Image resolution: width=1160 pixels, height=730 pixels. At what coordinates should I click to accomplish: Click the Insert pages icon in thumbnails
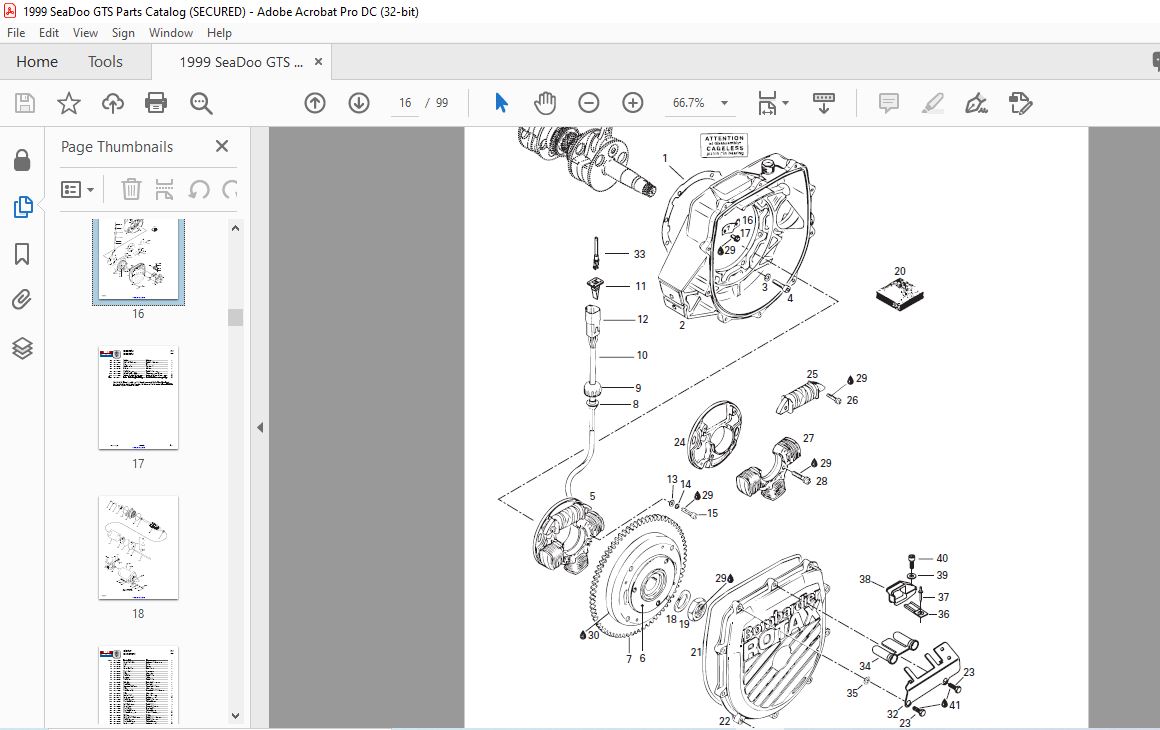(164, 189)
